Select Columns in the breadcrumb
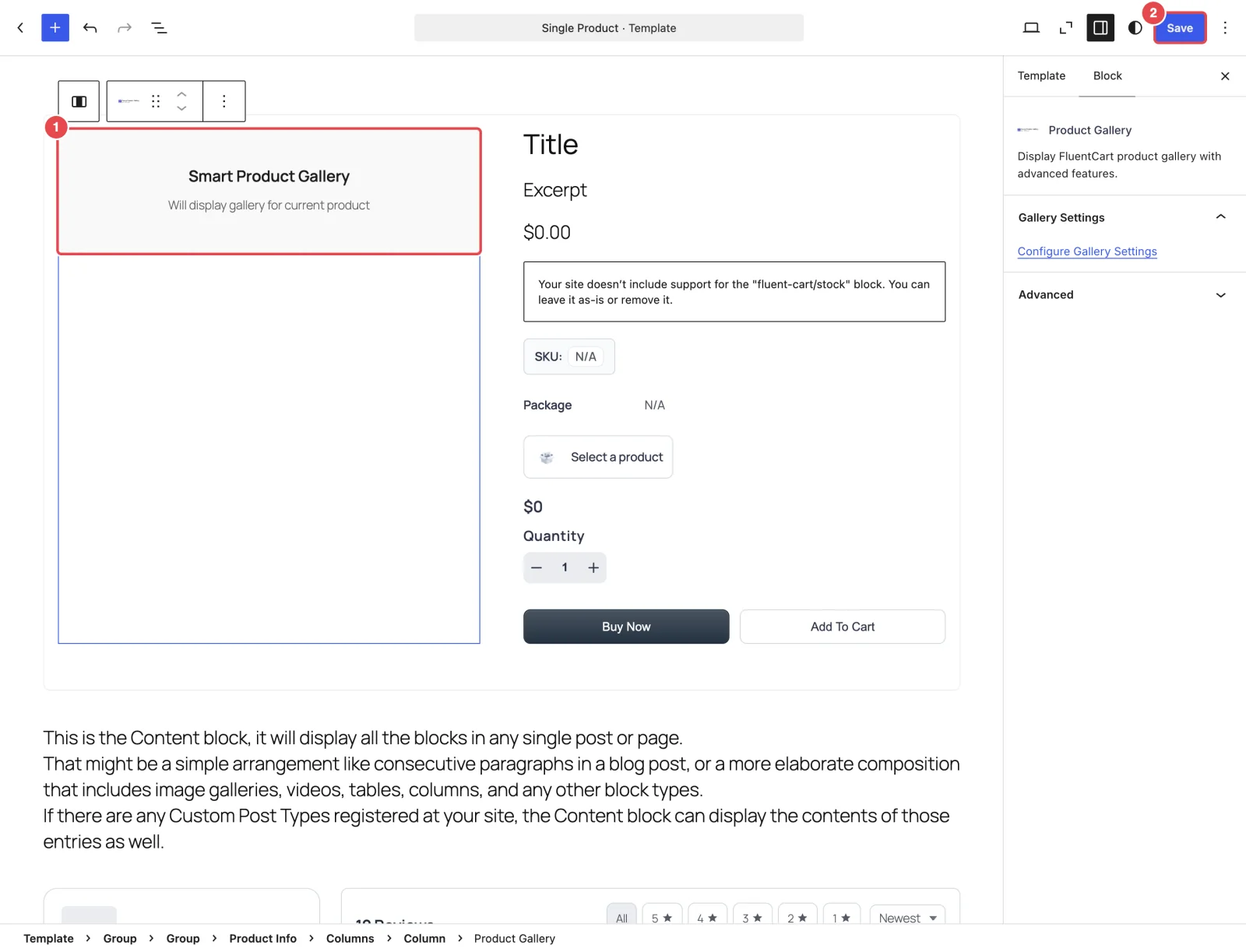 point(350,938)
